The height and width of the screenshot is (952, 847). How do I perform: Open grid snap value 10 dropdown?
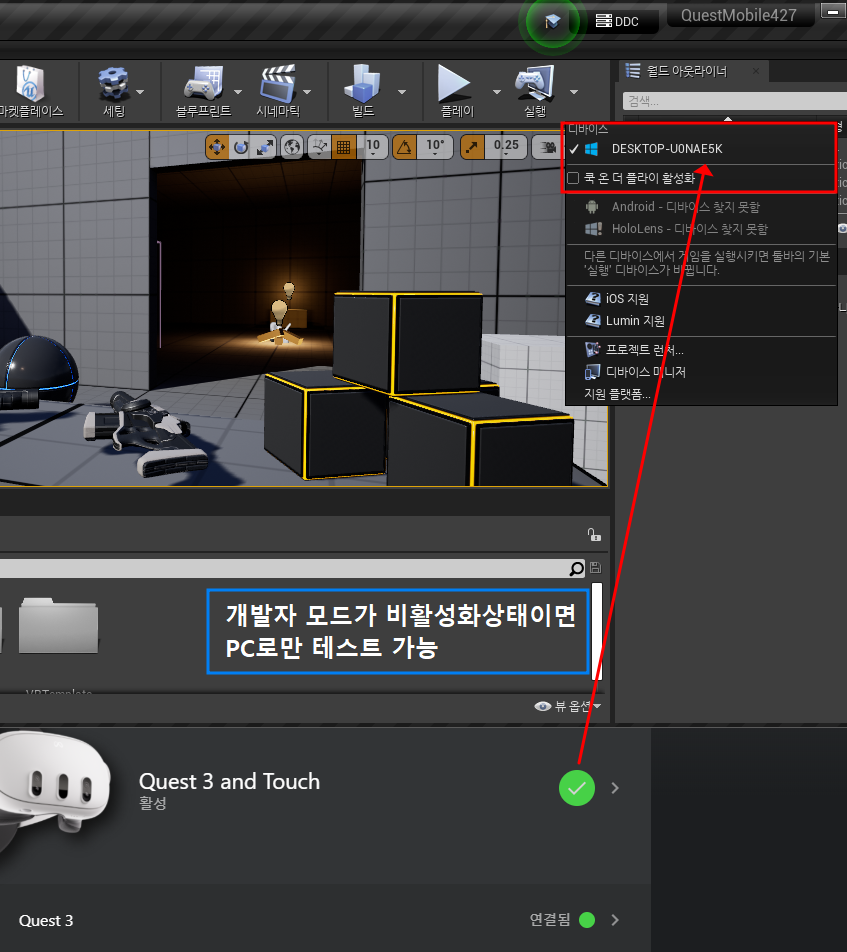pyautogui.click(x=373, y=147)
